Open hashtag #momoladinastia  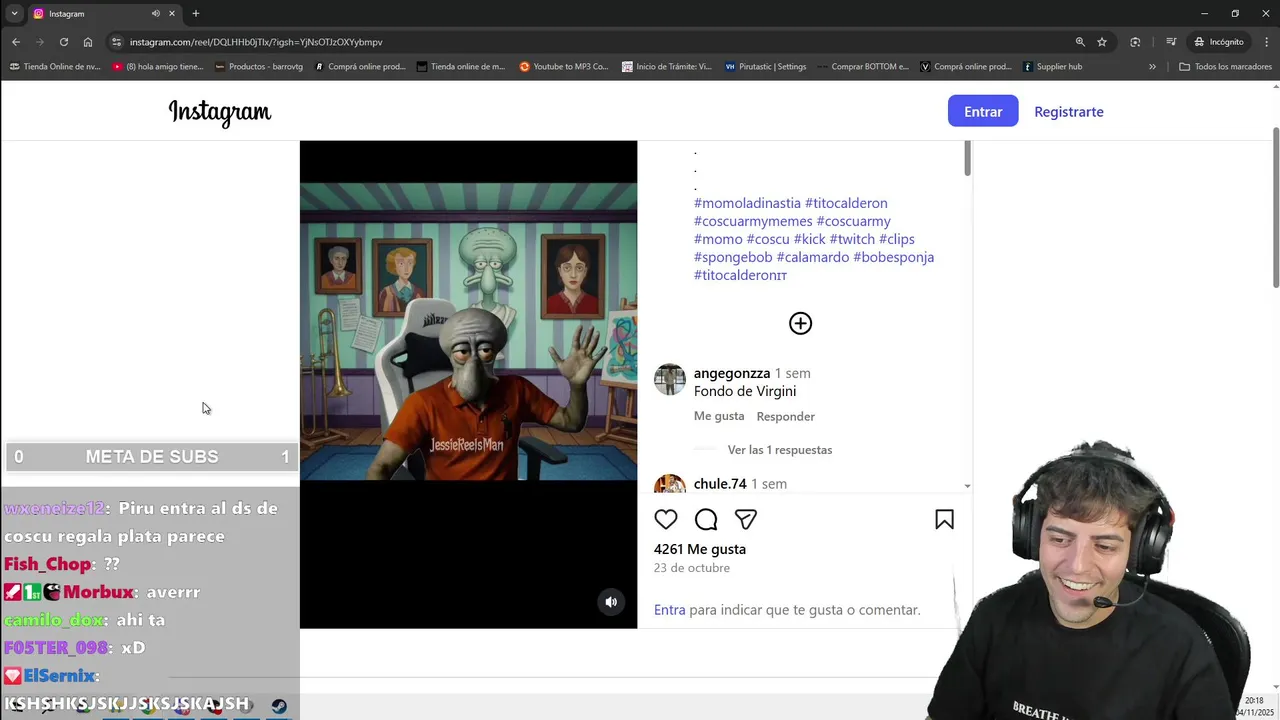point(747,203)
